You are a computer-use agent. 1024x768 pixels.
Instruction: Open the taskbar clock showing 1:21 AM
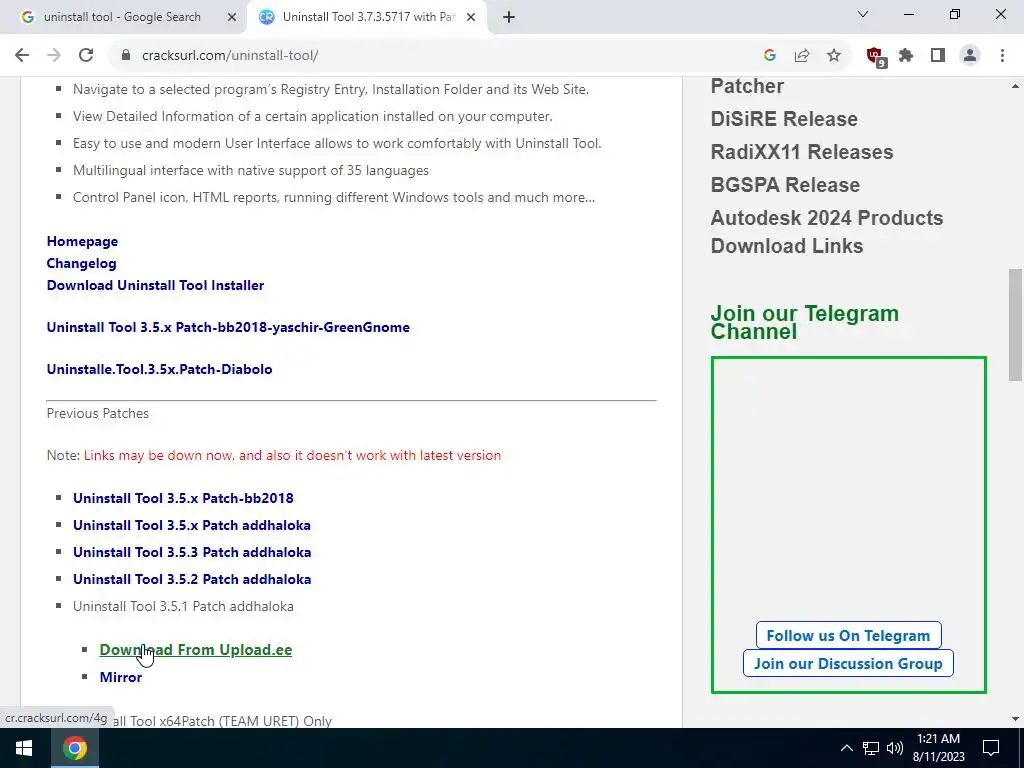click(938, 748)
